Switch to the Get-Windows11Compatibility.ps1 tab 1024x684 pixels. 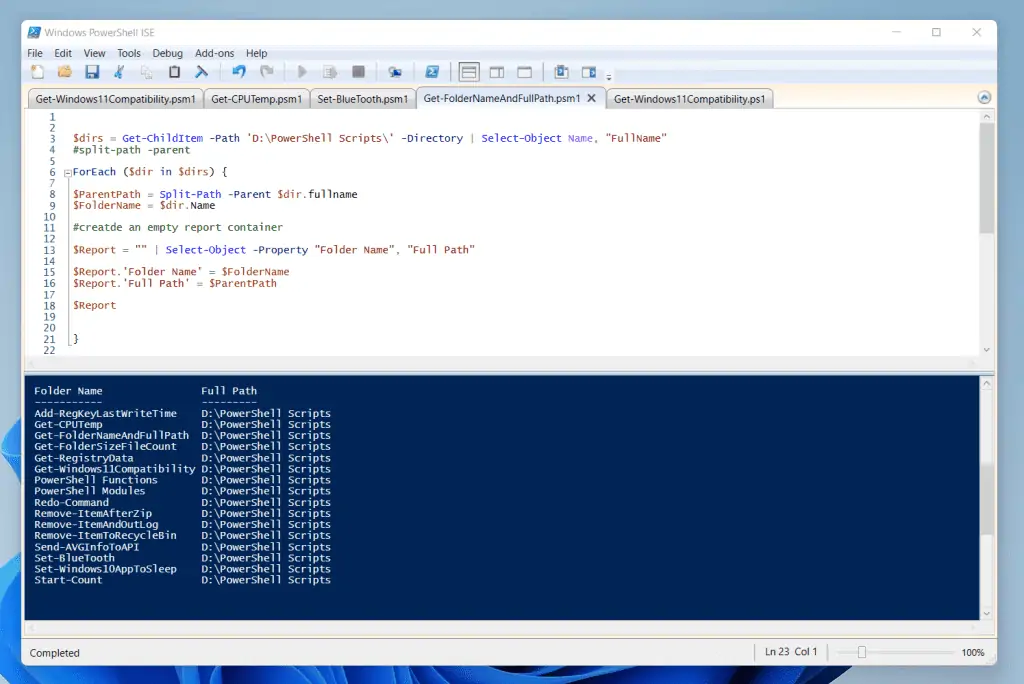pos(689,99)
